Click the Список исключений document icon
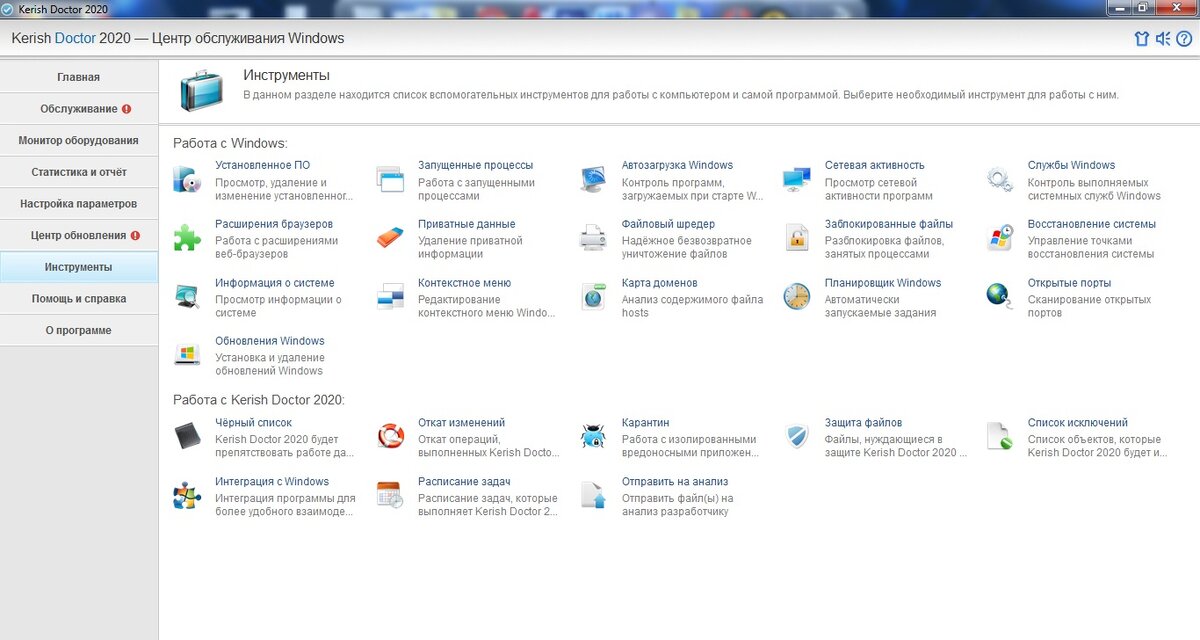Image resolution: width=1200 pixels, height=640 pixels. 999,436
